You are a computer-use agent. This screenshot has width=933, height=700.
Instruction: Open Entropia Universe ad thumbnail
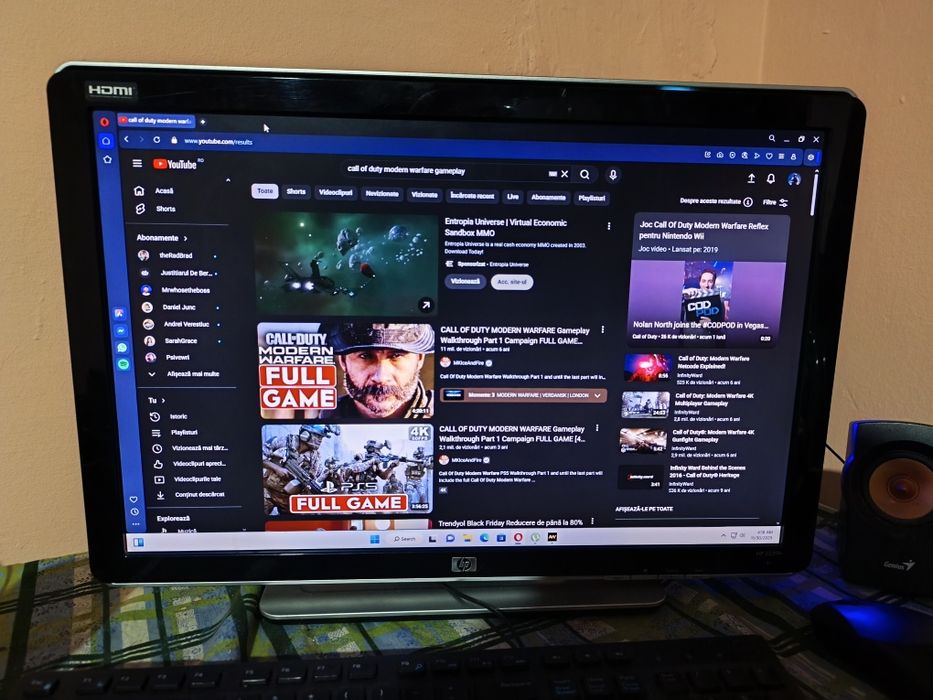(346, 262)
